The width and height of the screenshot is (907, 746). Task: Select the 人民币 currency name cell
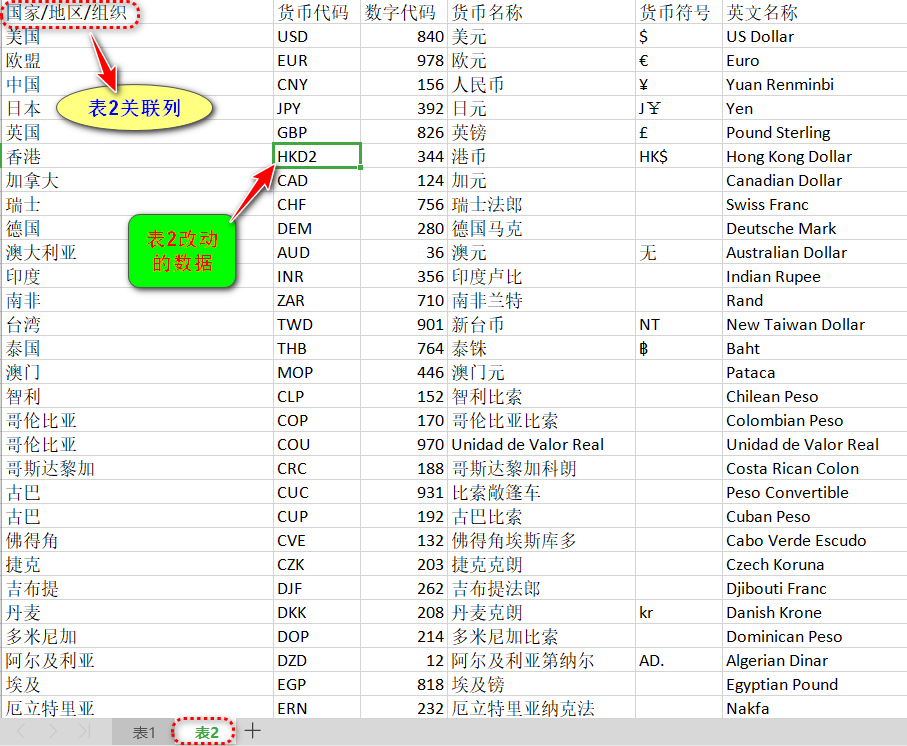540,85
